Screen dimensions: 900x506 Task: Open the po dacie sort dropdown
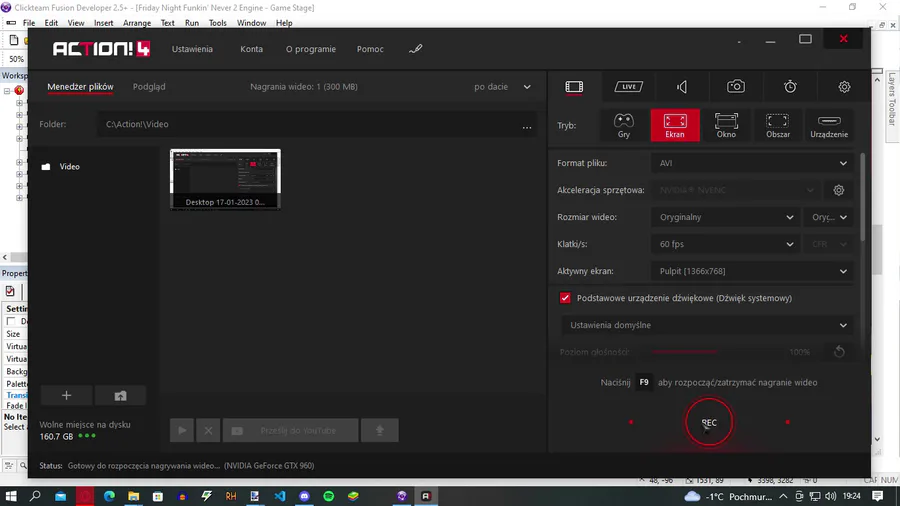[x=502, y=87]
